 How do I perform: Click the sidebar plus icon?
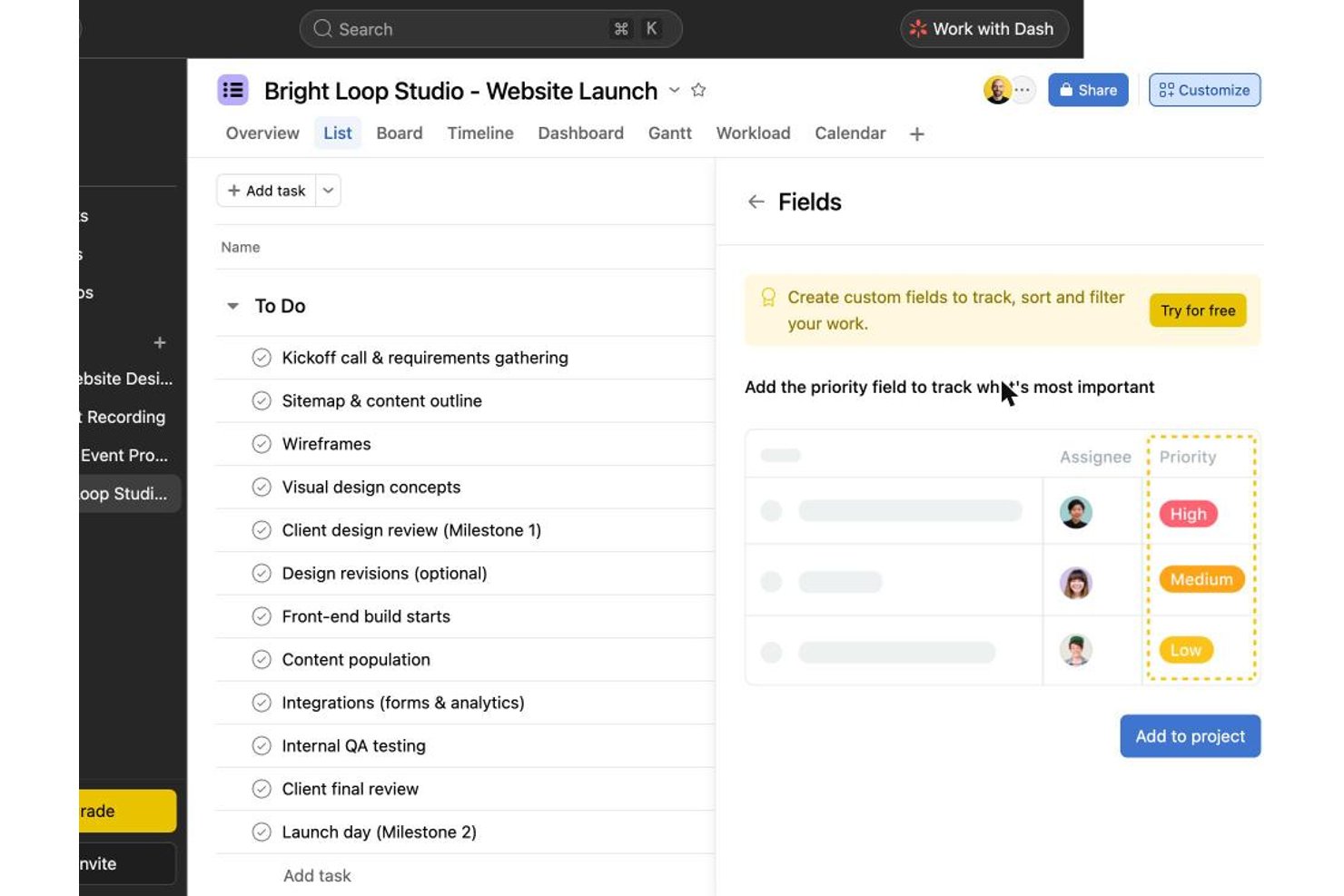(160, 342)
